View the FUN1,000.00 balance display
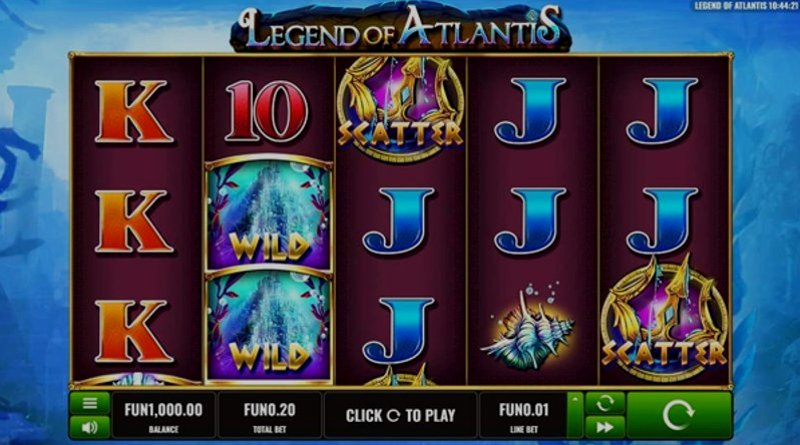This screenshot has height=445, width=800. (x=163, y=415)
